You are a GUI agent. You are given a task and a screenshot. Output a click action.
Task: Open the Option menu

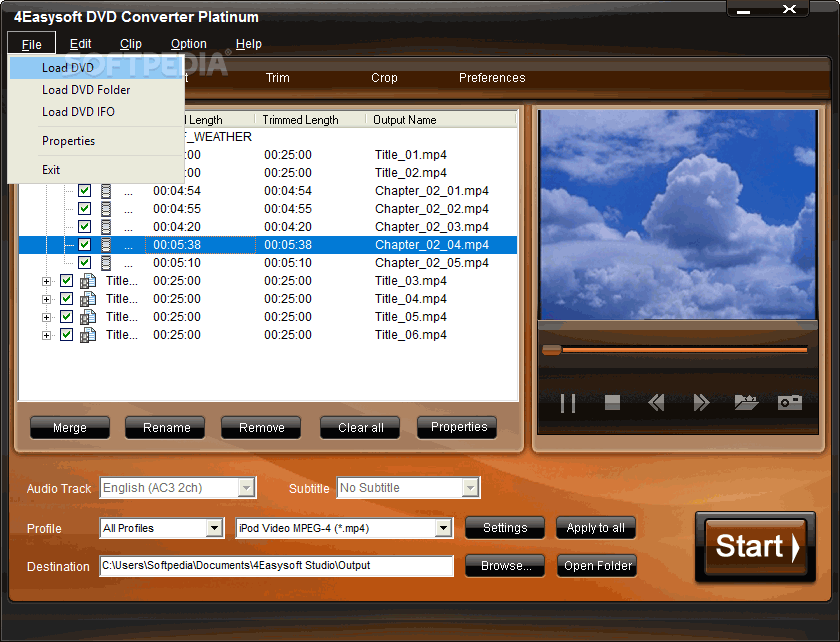click(x=189, y=44)
